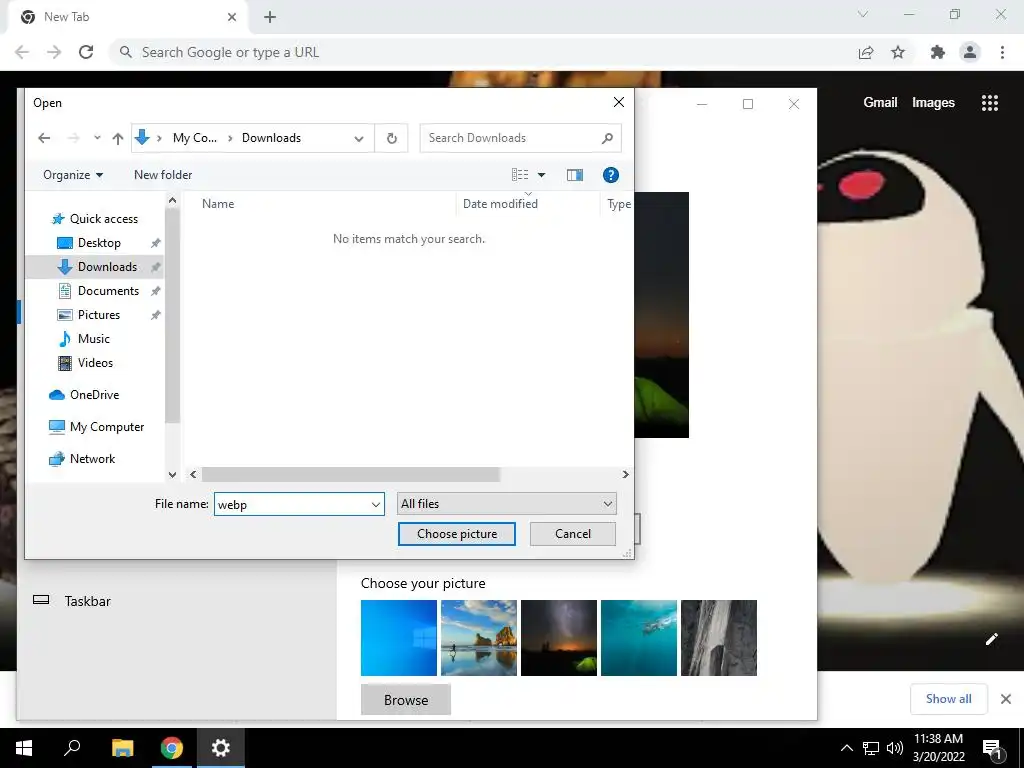Viewport: 1024px width, 768px height.
Task: Select gray cliff wallpaper thumbnail
Action: 719,638
